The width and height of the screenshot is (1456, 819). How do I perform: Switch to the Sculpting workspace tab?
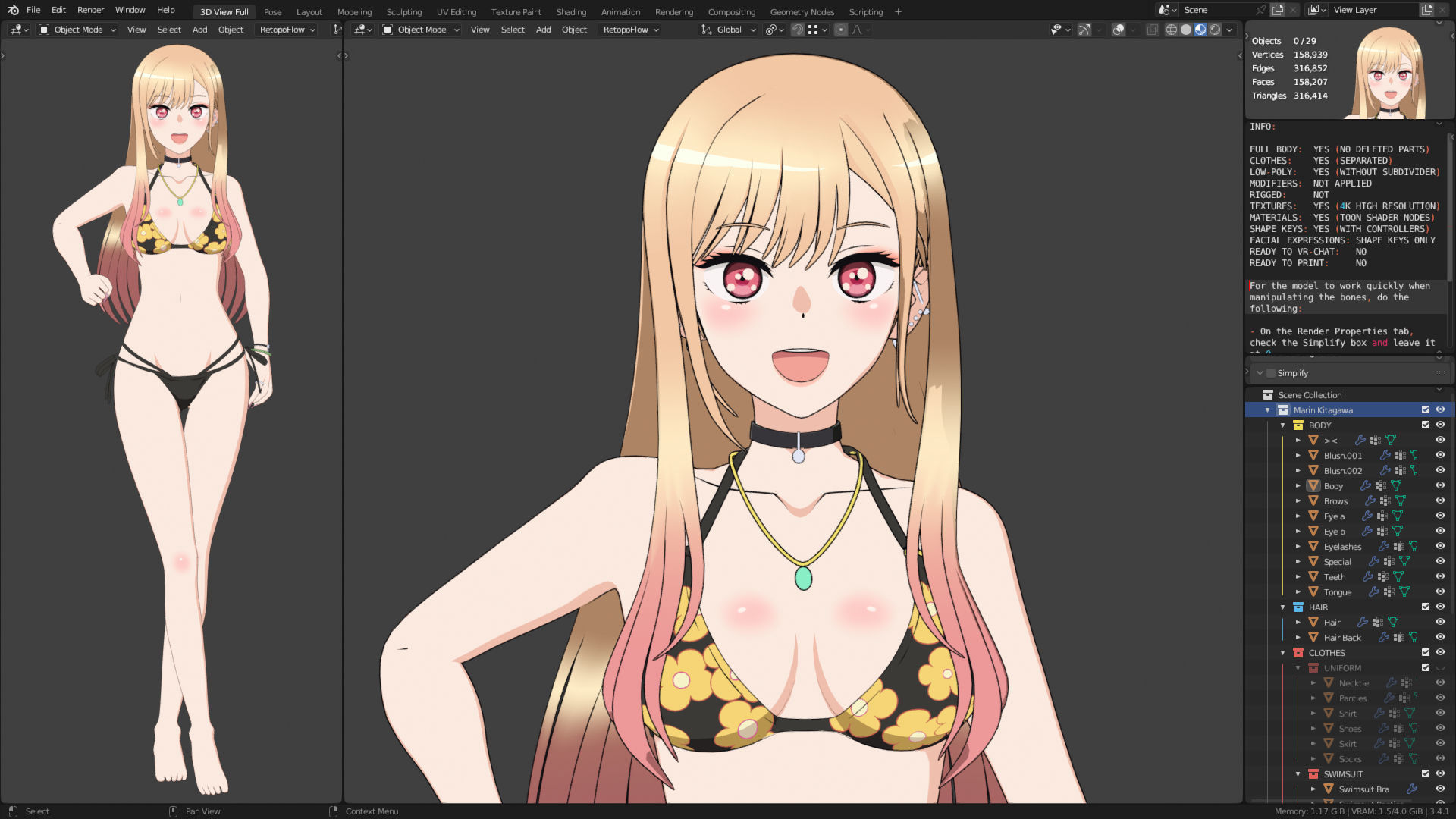point(404,11)
